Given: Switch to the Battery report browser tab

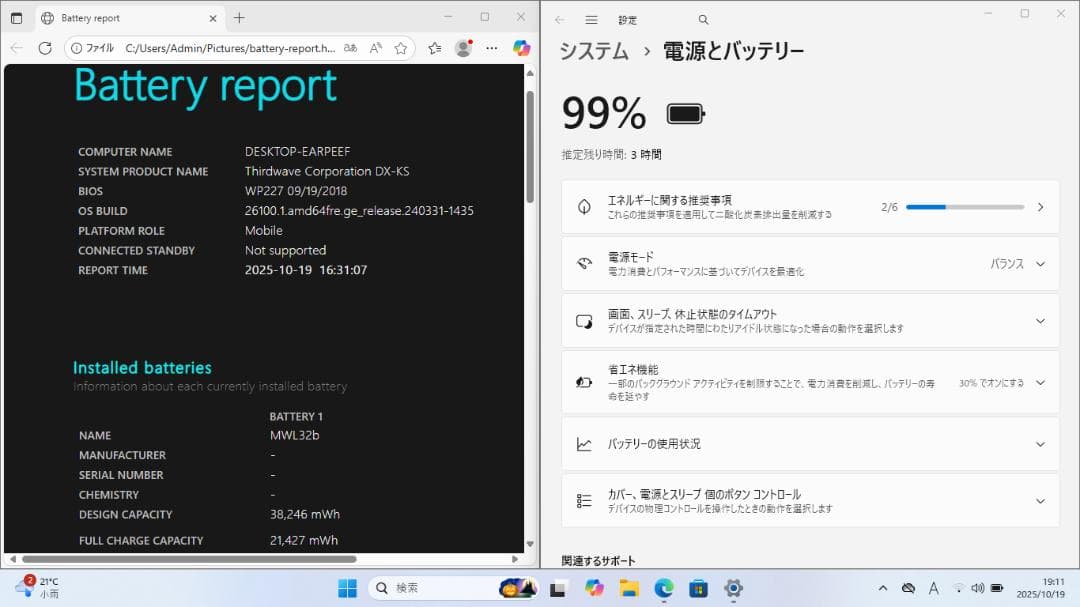Looking at the screenshot, I should (x=120, y=17).
